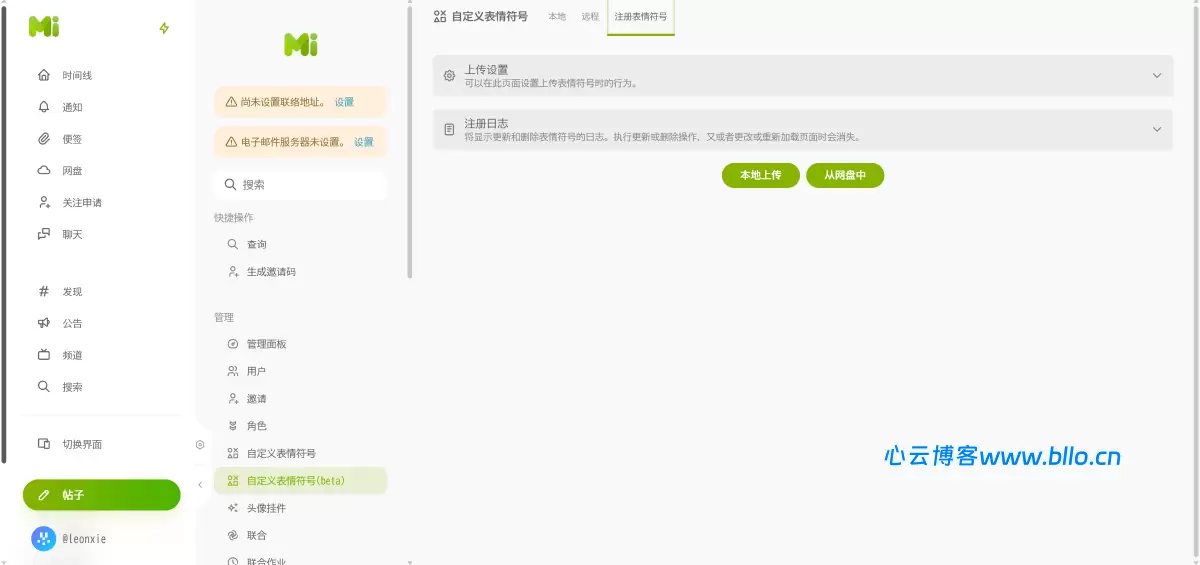The image size is (1200, 565).
Task: Click the 帖子 compose button
Action: click(102, 495)
